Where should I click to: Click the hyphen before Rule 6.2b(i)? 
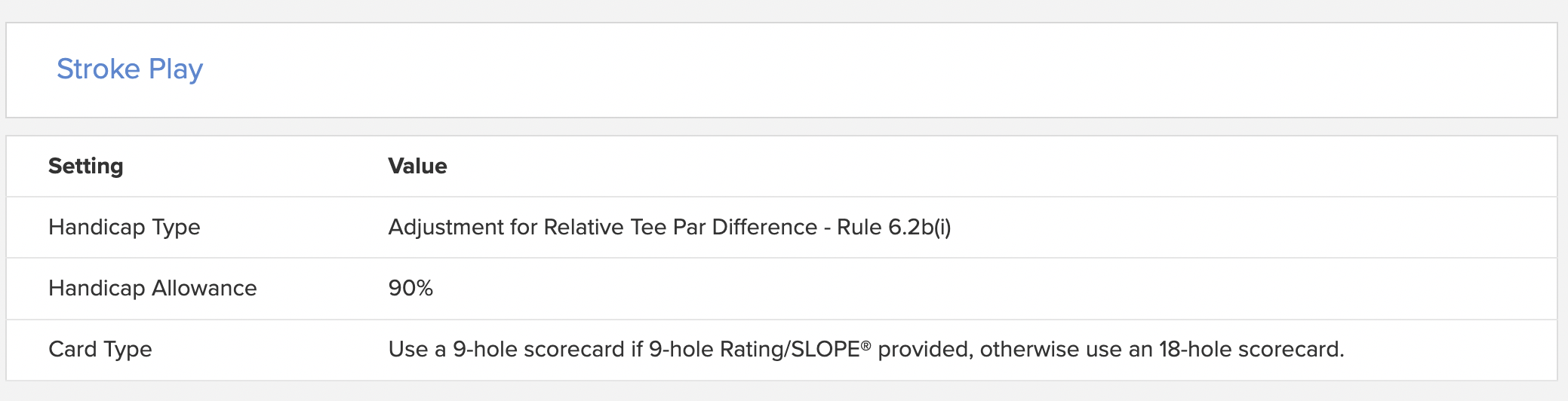coord(827,228)
